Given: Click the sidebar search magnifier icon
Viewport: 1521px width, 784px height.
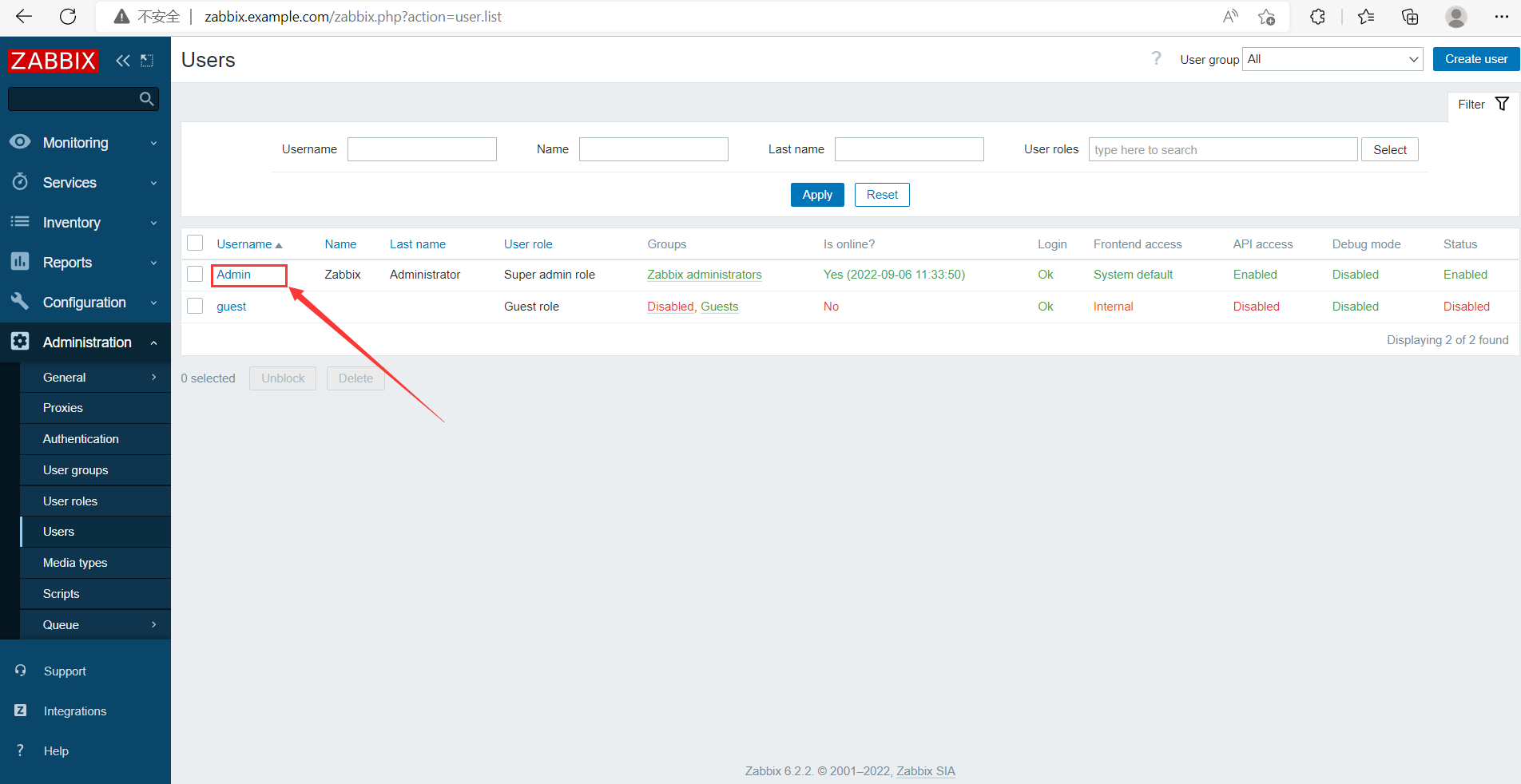Looking at the screenshot, I should pos(146,99).
